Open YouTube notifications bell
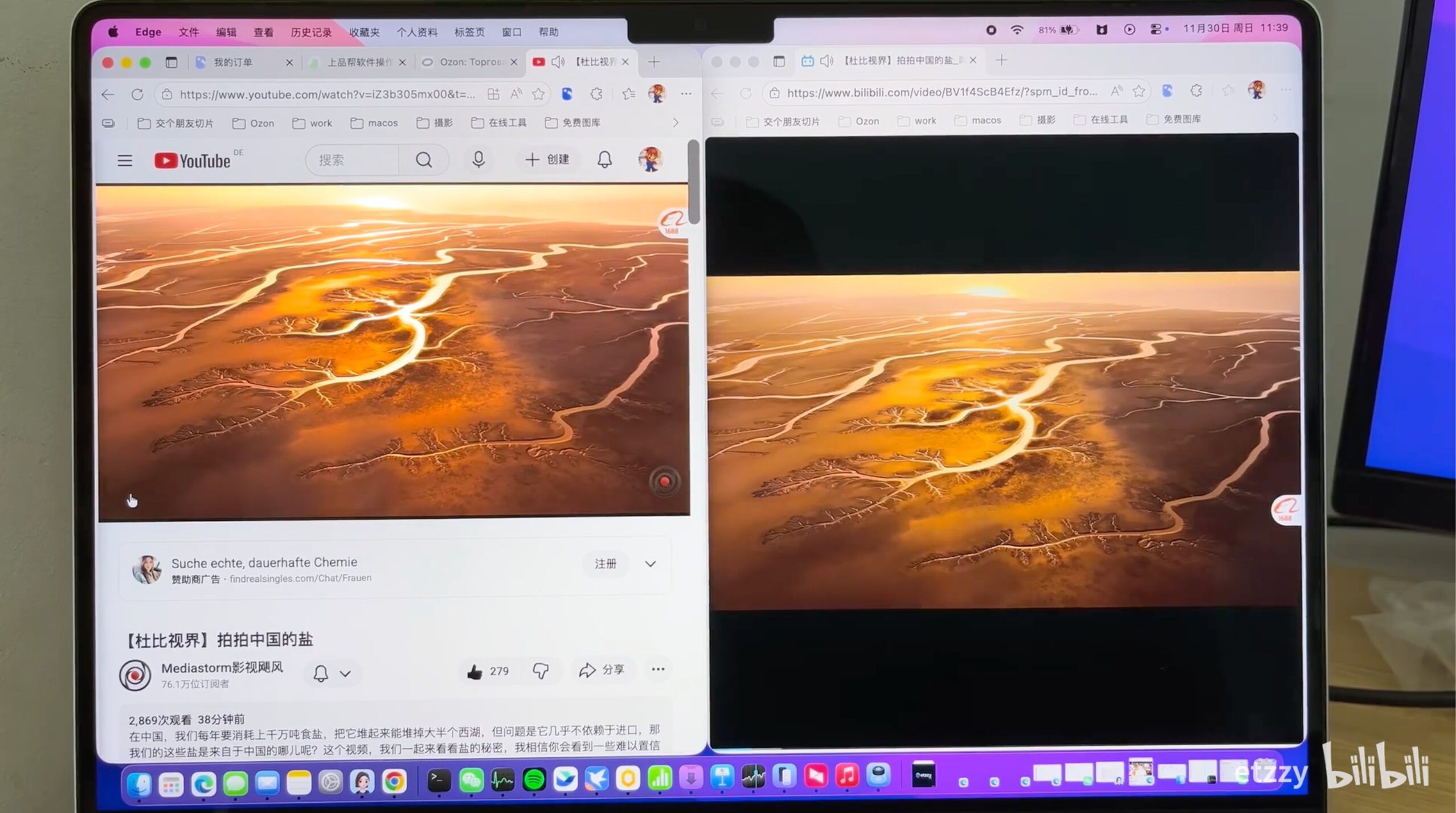Screen dimensions: 1456x813 604,160
